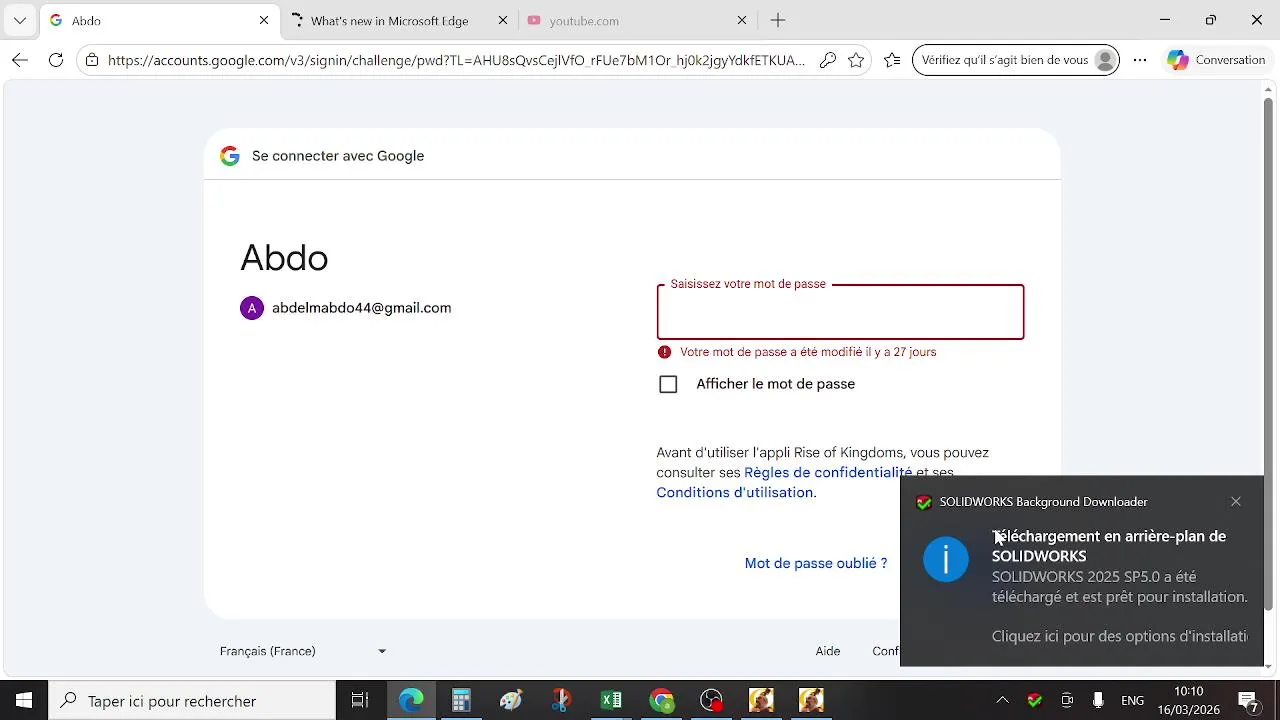Click Mot de passe oublié ?
This screenshot has width=1280, height=720.
[816, 563]
